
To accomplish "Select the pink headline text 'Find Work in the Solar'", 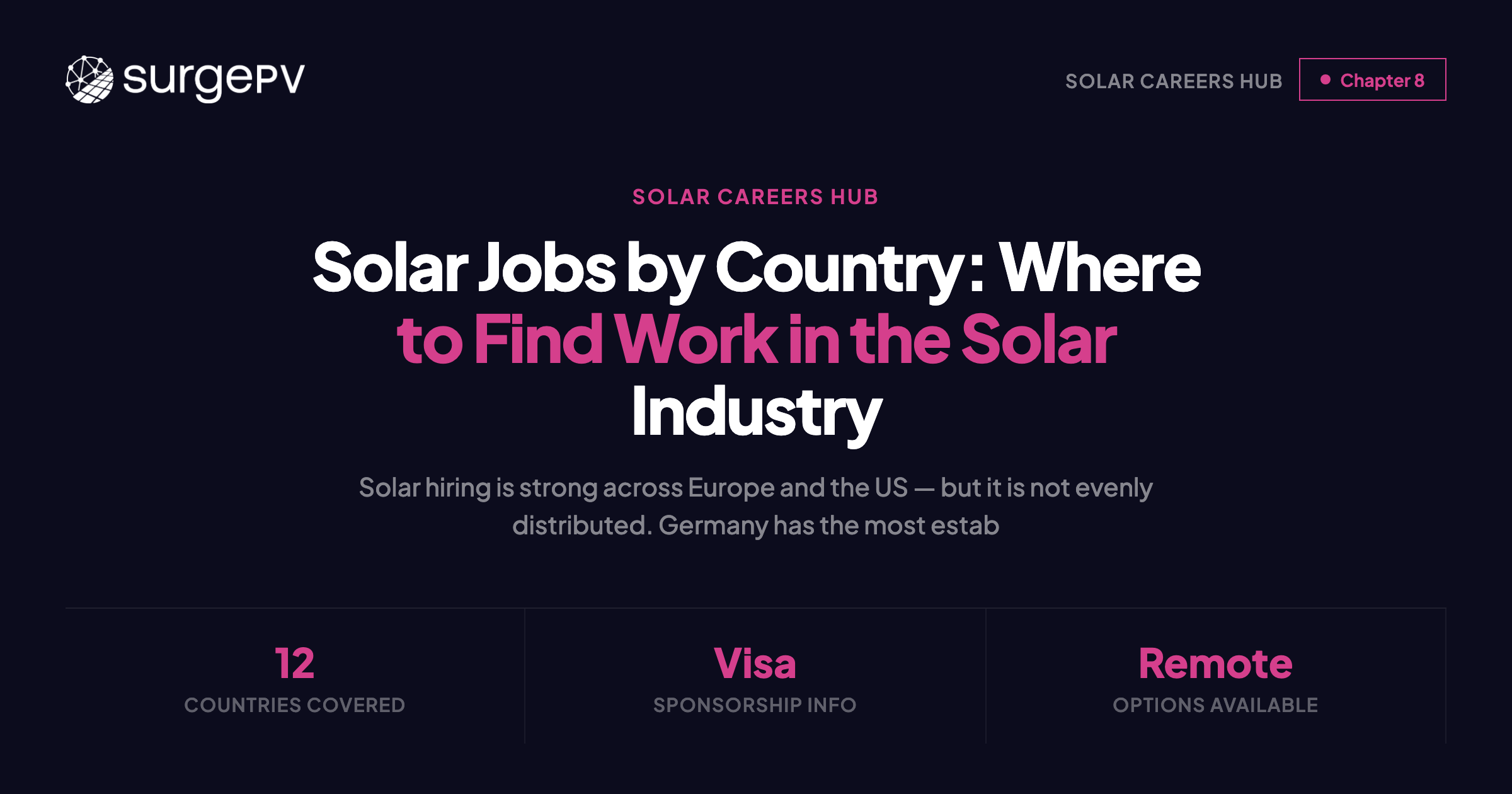I will click(x=756, y=340).
